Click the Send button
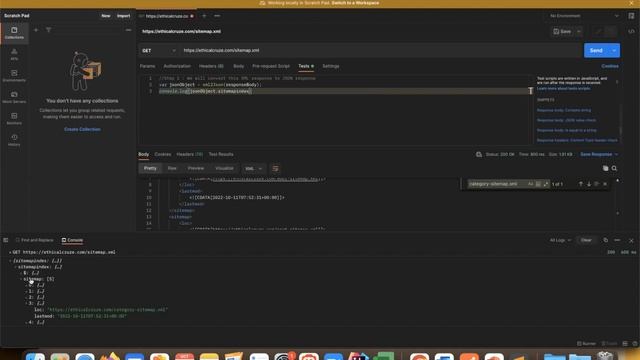Screen dimensions: 640x360 click(596, 51)
